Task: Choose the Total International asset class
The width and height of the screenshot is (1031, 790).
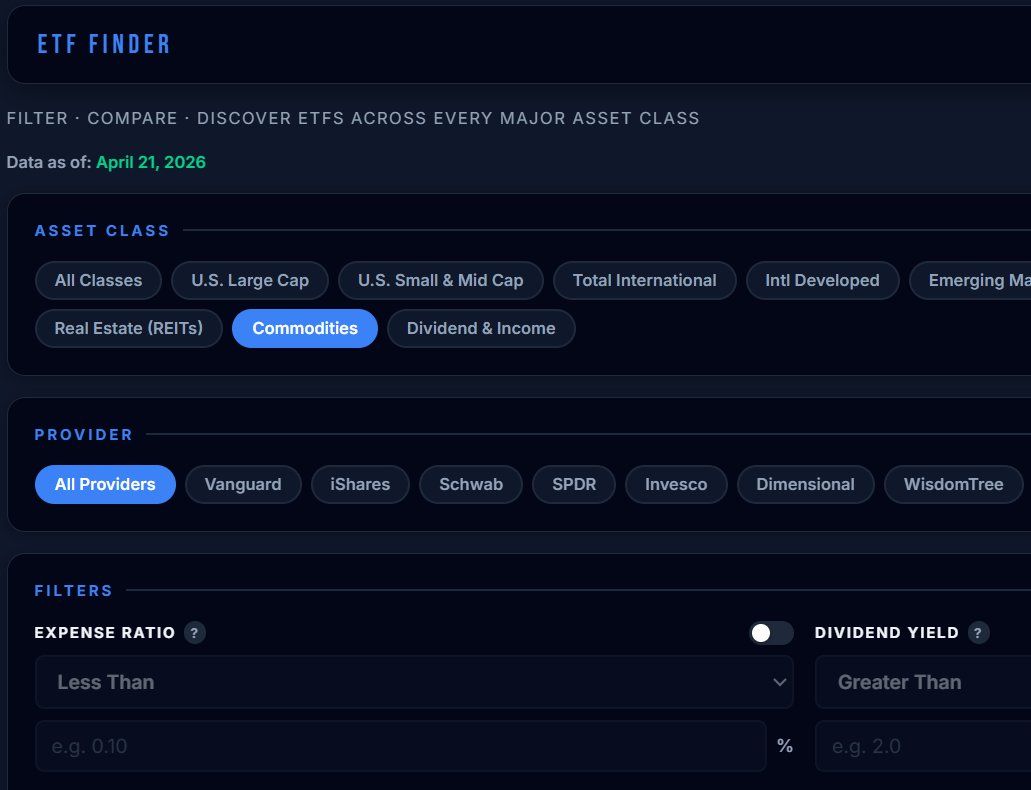Action: (644, 280)
